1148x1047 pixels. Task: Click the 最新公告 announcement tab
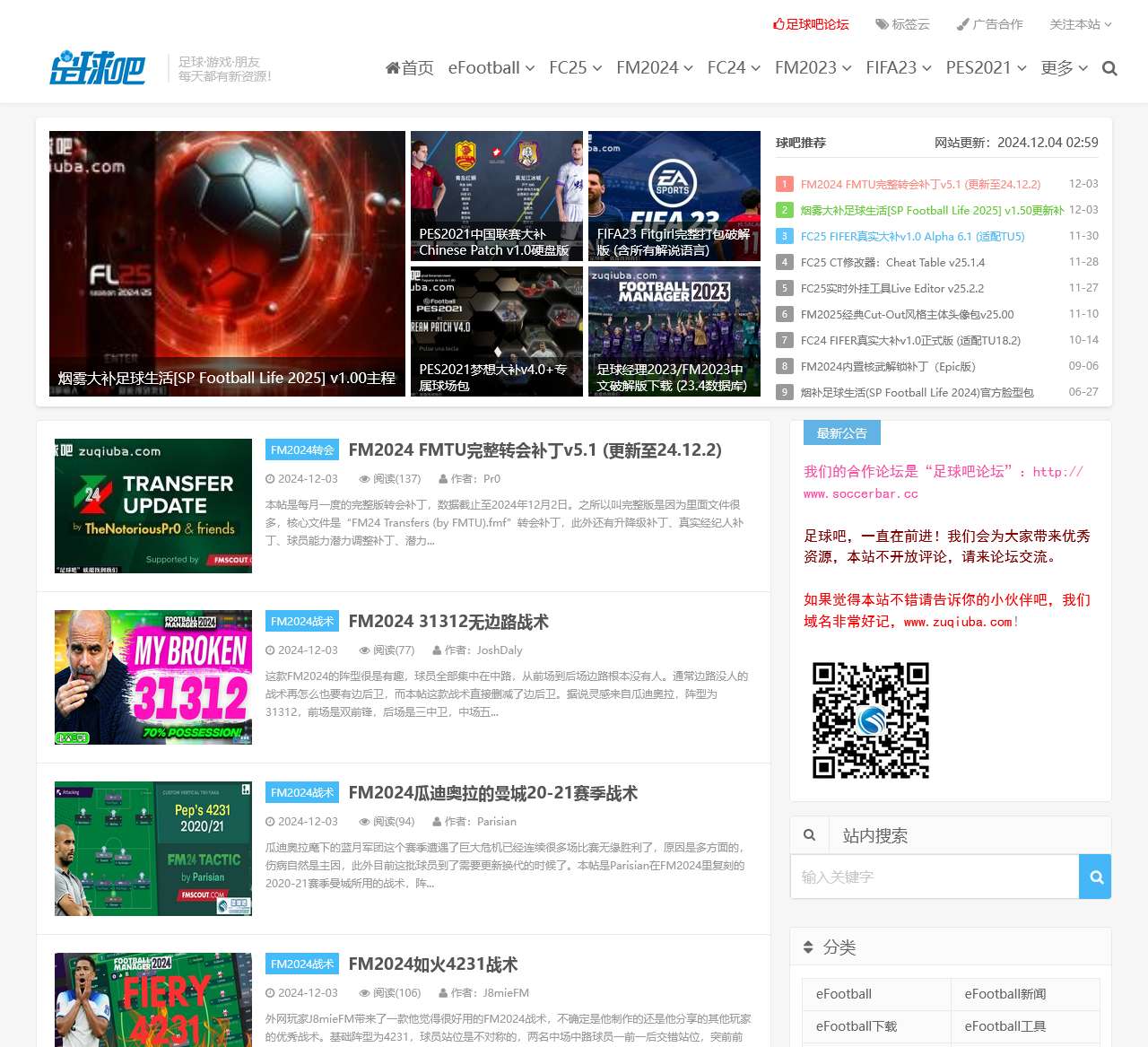pos(842,432)
